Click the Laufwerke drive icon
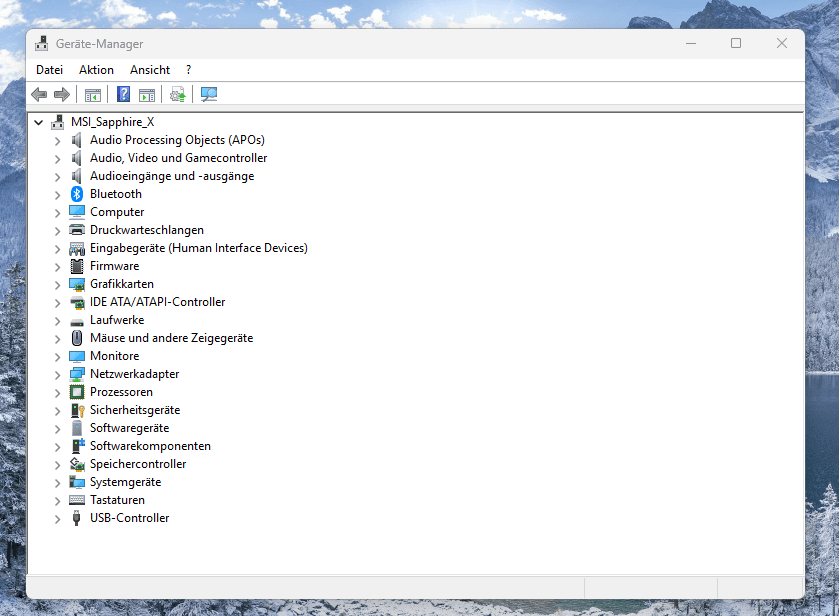The height and width of the screenshot is (616, 839). tap(77, 322)
